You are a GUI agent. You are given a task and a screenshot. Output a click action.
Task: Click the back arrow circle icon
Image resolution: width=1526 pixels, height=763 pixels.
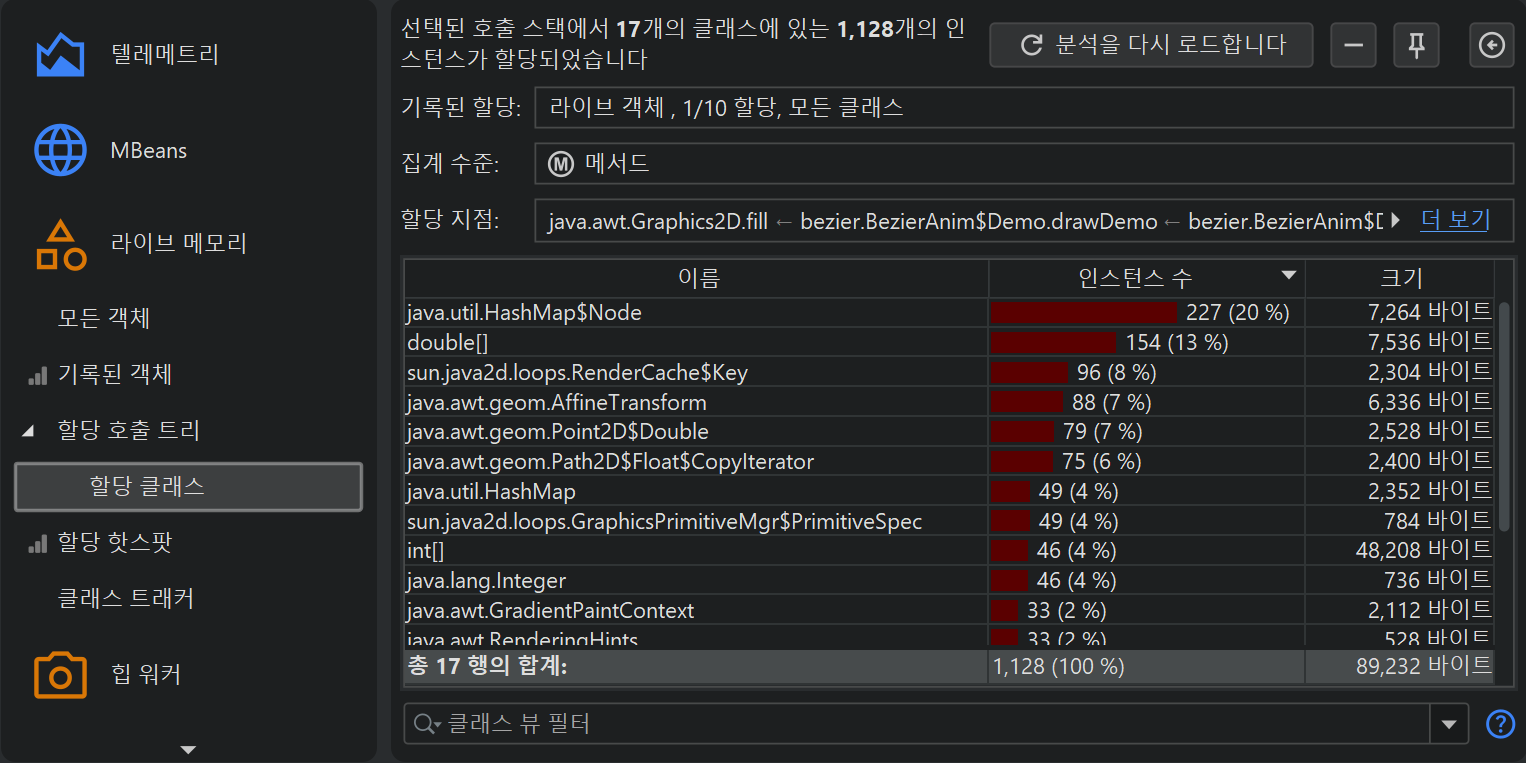(1491, 46)
